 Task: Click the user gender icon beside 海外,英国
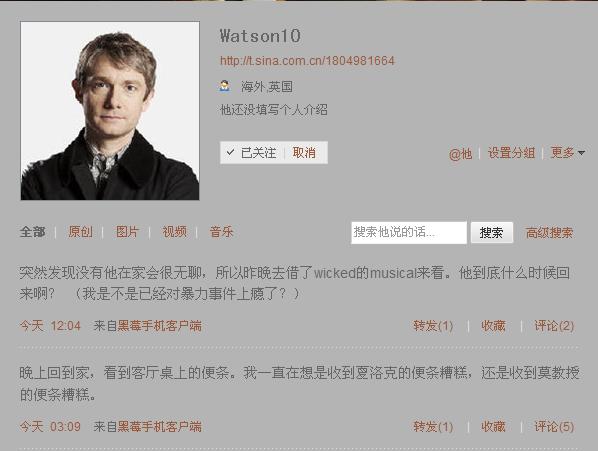[225, 86]
